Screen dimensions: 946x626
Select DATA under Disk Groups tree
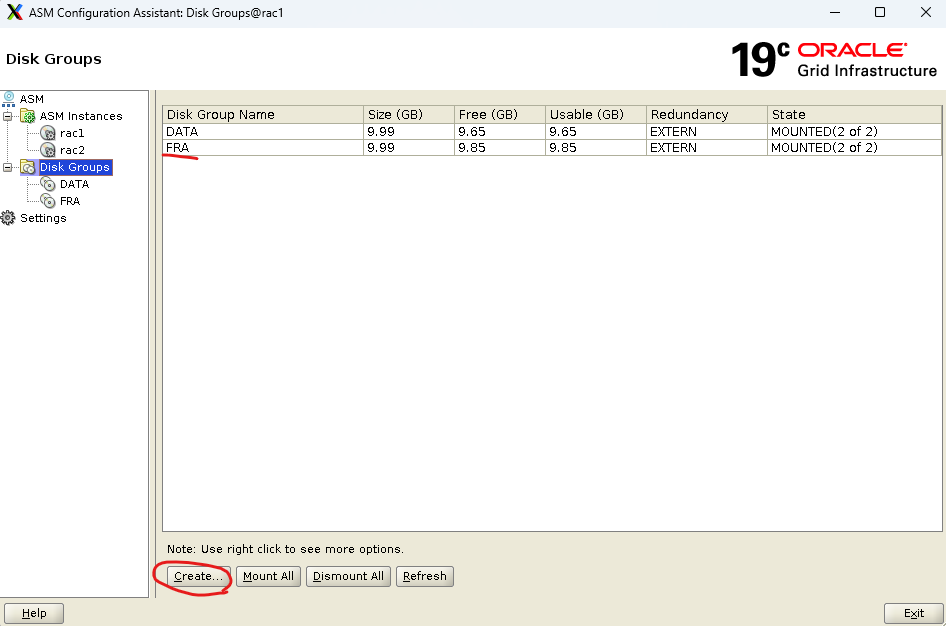pyautogui.click(x=74, y=184)
